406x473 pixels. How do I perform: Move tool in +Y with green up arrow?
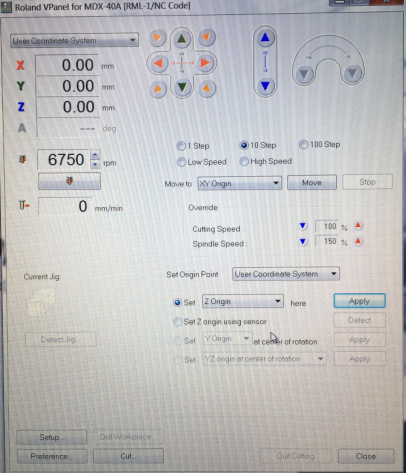coord(182,39)
